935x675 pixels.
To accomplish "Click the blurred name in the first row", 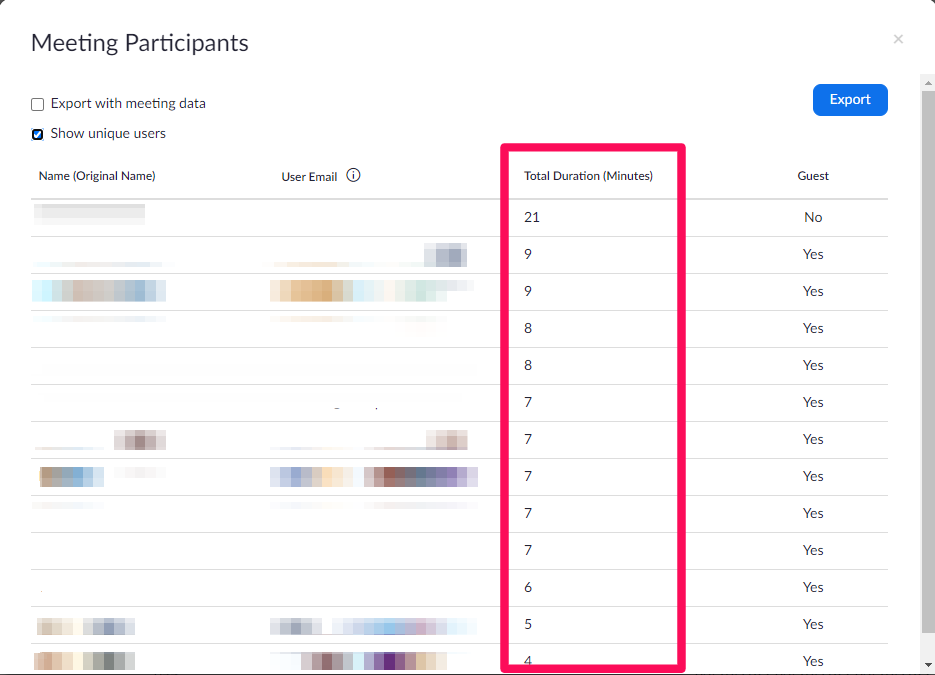I will click(x=90, y=213).
